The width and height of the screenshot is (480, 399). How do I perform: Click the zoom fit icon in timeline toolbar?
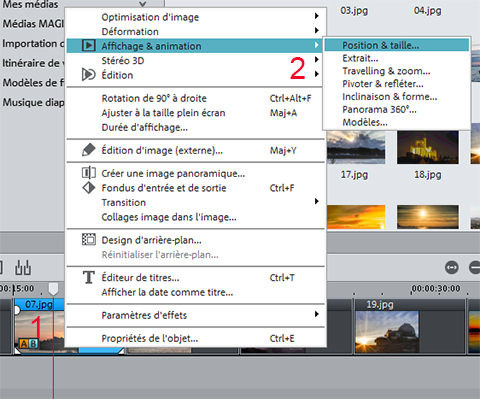[452, 267]
